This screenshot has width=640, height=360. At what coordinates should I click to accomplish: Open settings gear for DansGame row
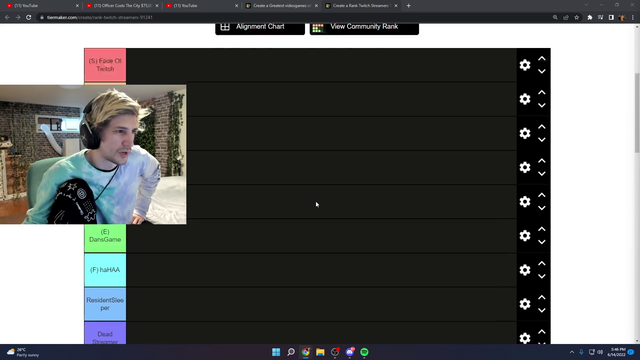tap(525, 236)
